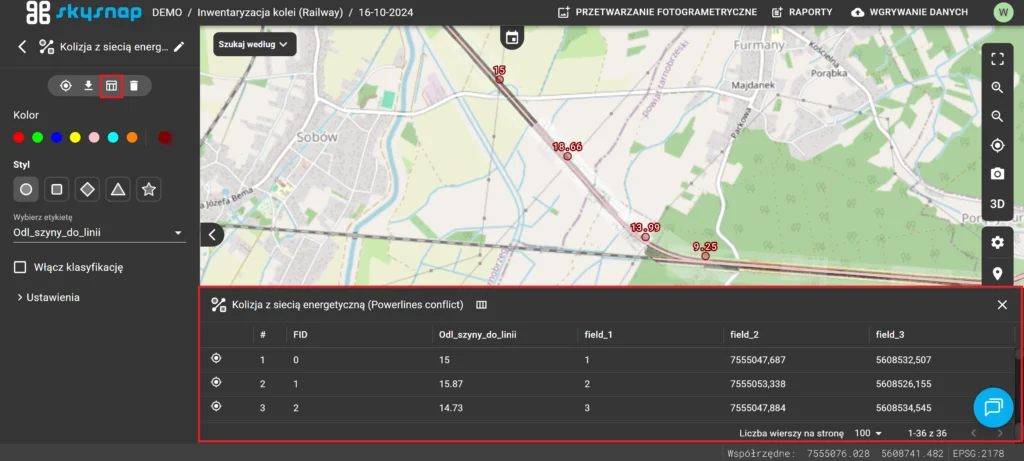
Task: Click the attribute table icon in layer toolbar
Action: coord(111,86)
